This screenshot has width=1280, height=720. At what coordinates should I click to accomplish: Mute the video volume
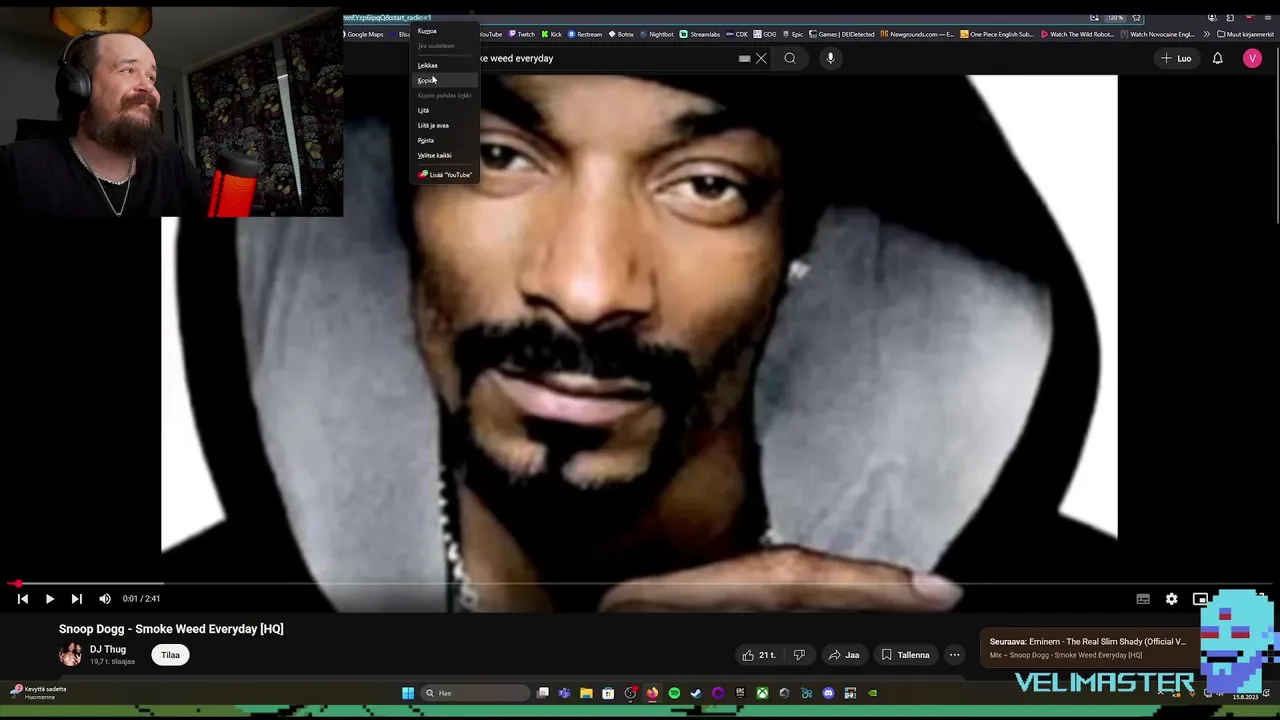pyautogui.click(x=105, y=599)
